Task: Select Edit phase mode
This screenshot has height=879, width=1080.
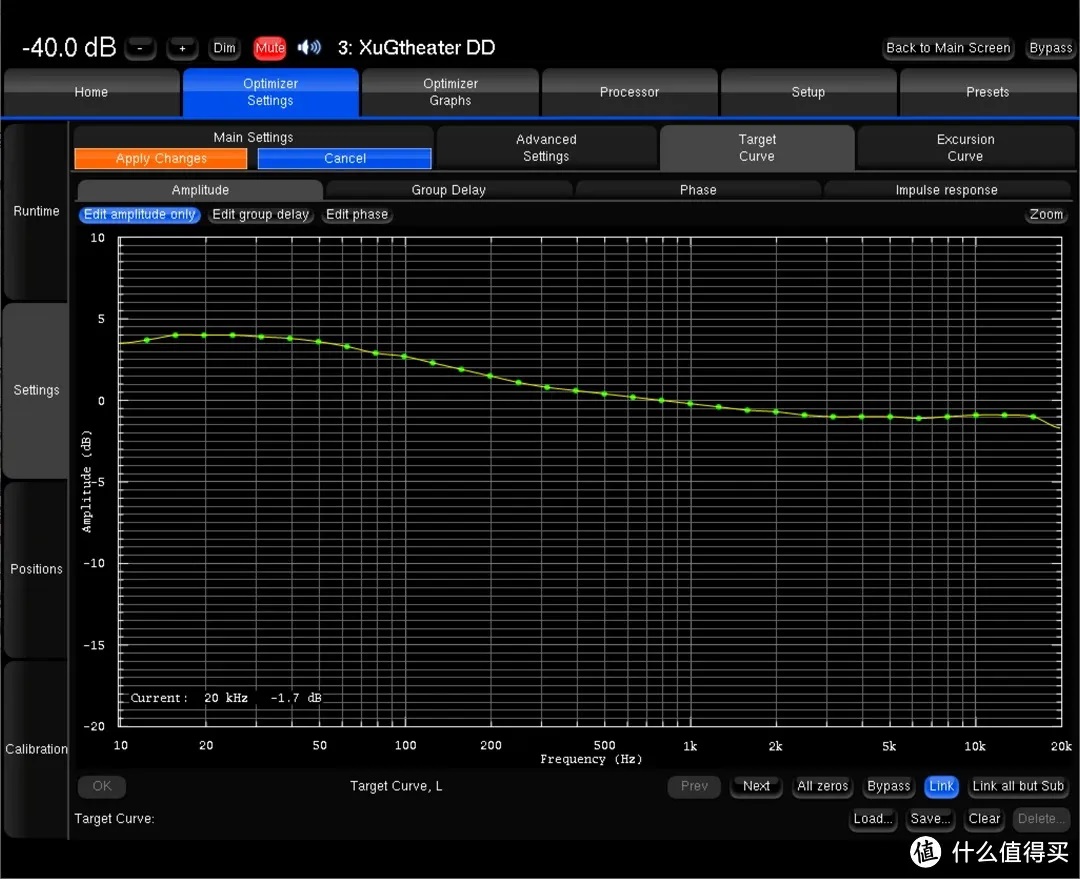Action: point(357,215)
